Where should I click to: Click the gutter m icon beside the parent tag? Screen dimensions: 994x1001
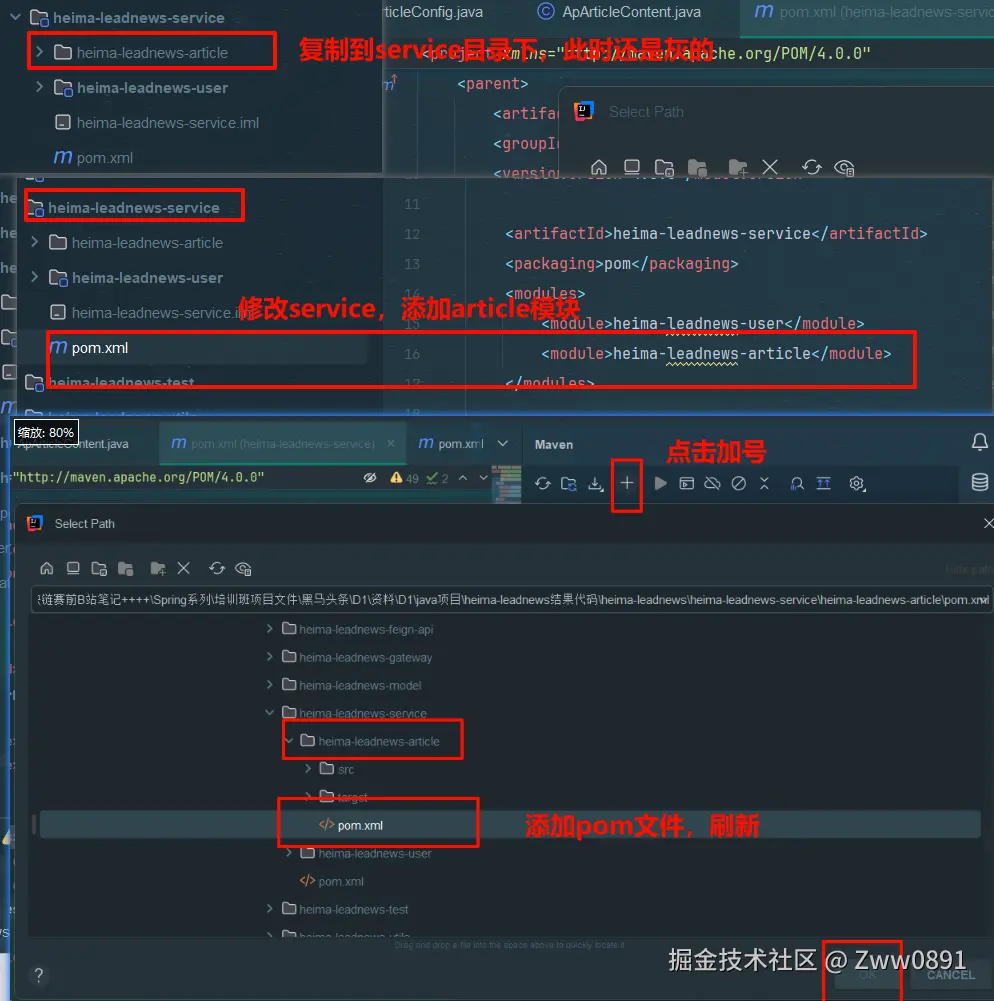pos(390,82)
